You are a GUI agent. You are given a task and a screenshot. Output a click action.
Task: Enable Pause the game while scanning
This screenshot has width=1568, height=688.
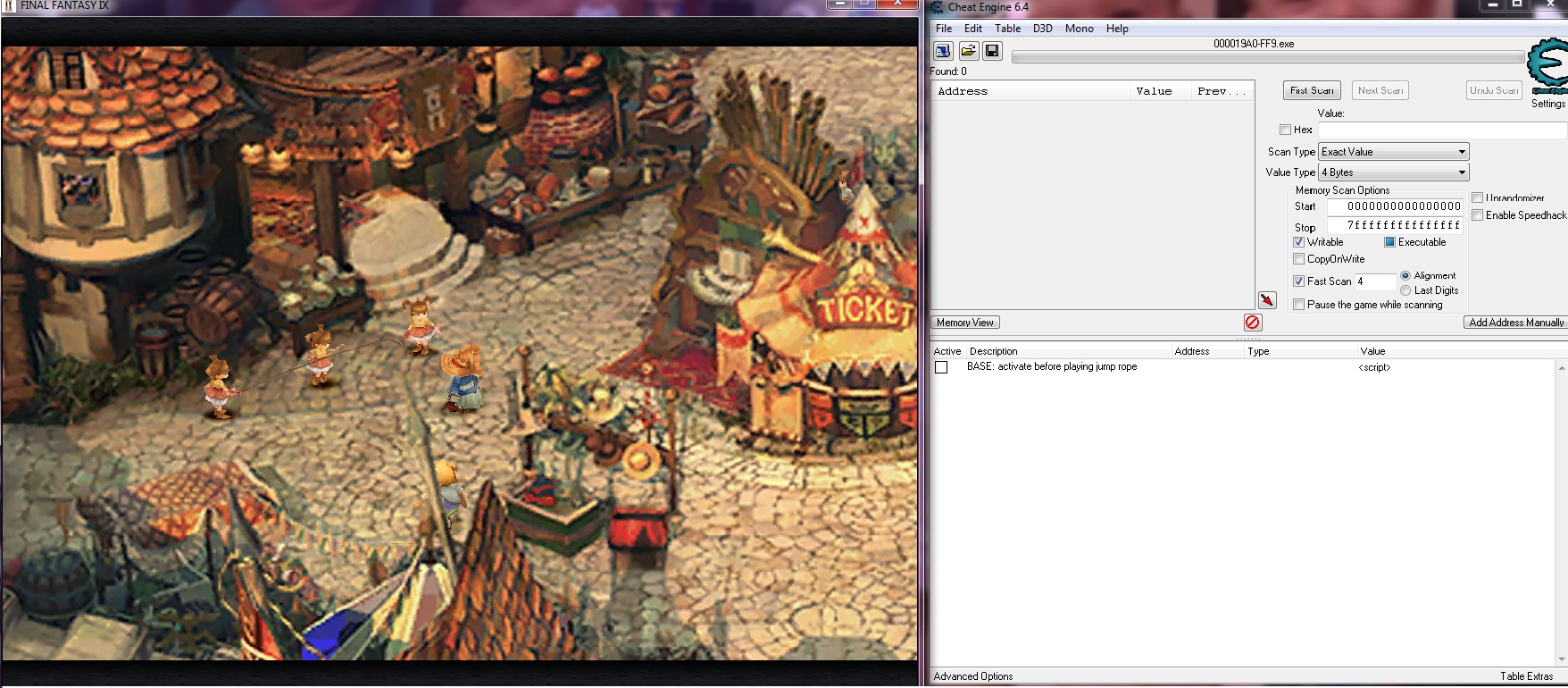pos(1299,305)
